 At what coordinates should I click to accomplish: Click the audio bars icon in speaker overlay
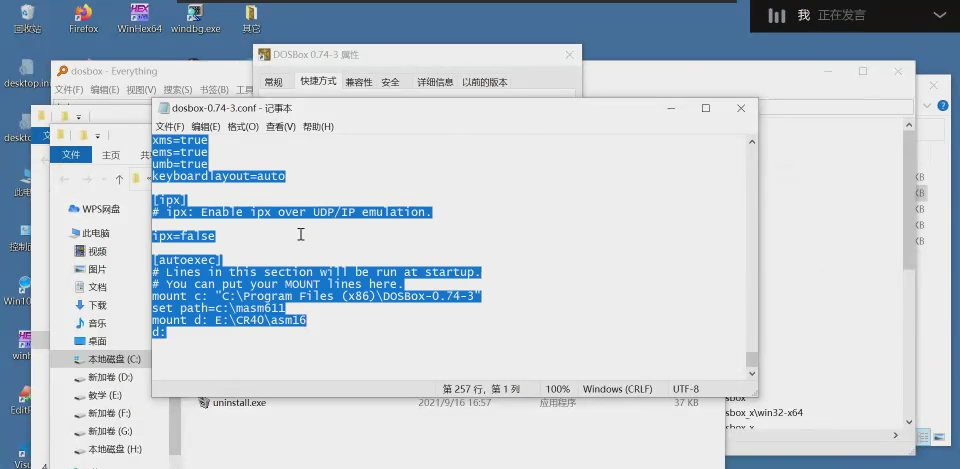pos(777,15)
